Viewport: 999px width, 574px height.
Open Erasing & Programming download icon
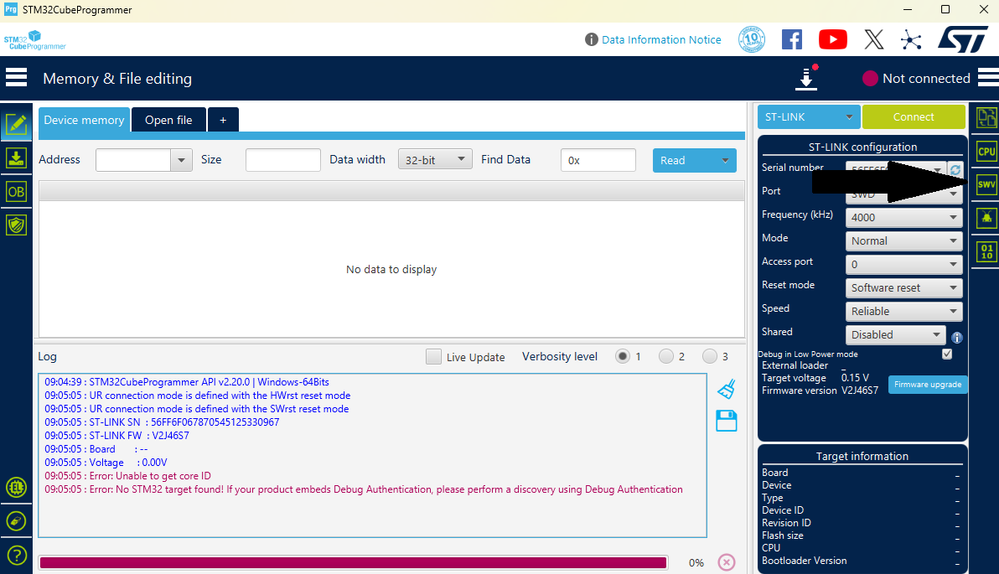coord(16,158)
